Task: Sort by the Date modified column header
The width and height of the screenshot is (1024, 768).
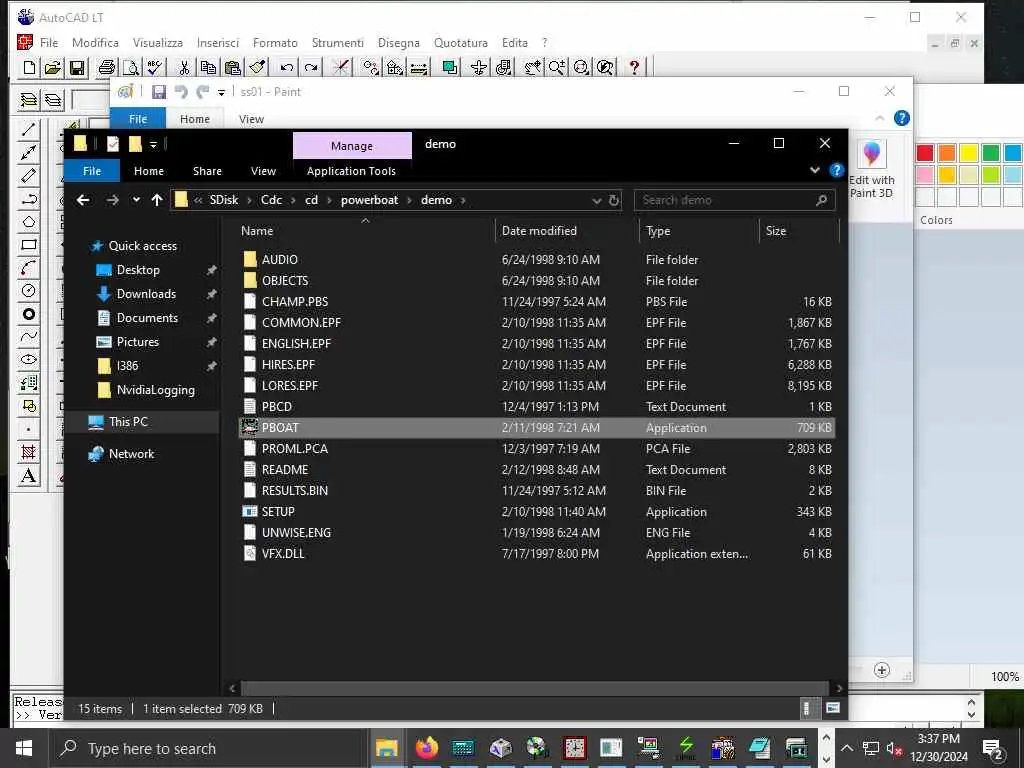Action: click(x=539, y=231)
